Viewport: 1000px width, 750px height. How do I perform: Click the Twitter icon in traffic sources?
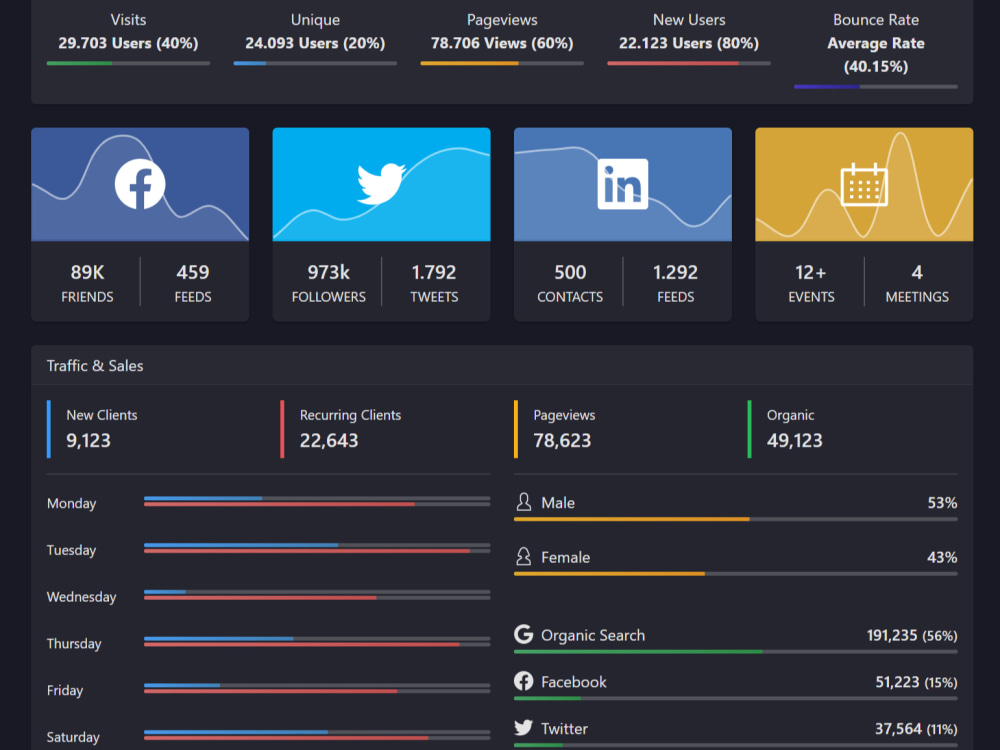524,728
